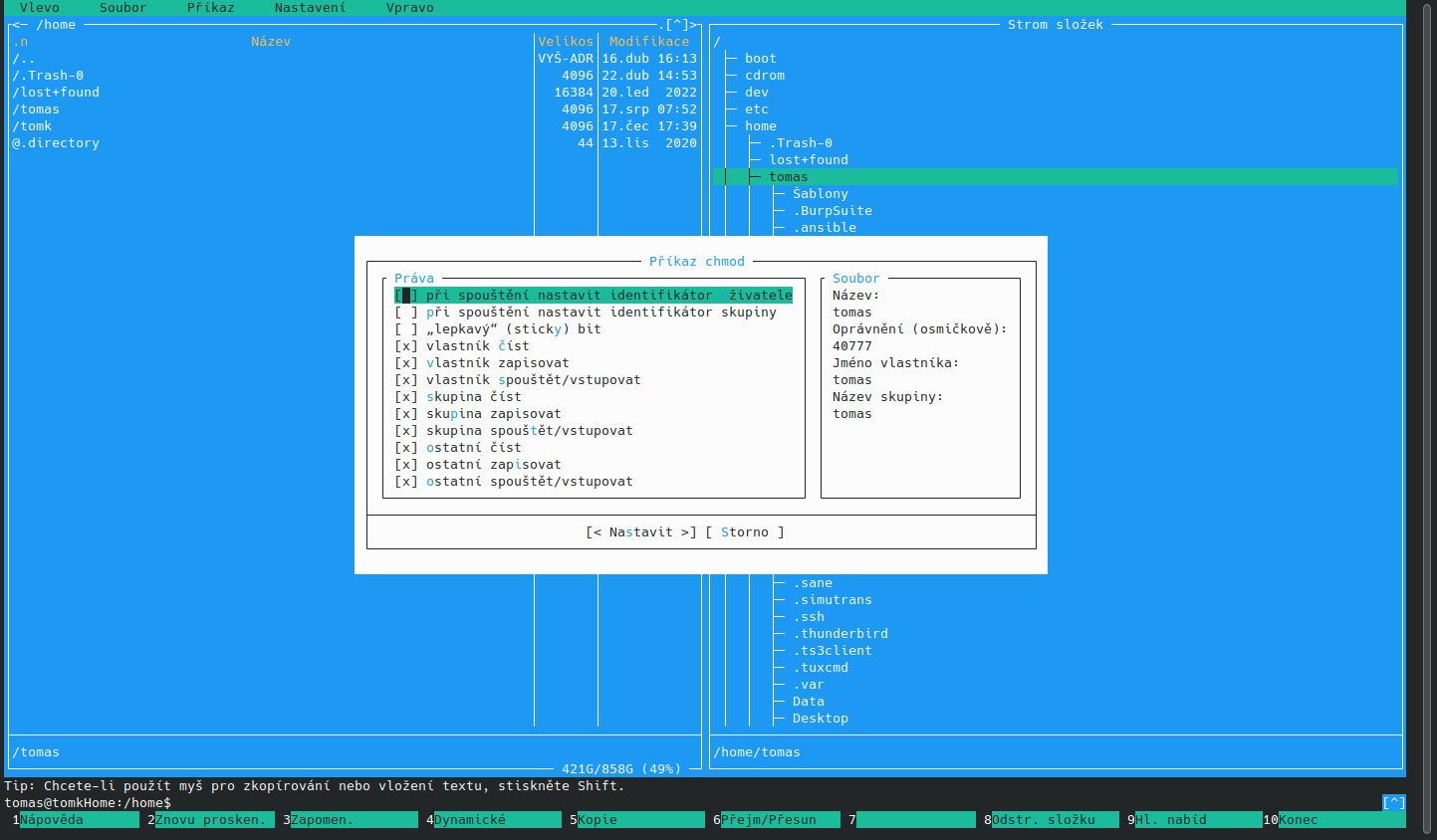Select boot in the folder tree

coord(761,59)
